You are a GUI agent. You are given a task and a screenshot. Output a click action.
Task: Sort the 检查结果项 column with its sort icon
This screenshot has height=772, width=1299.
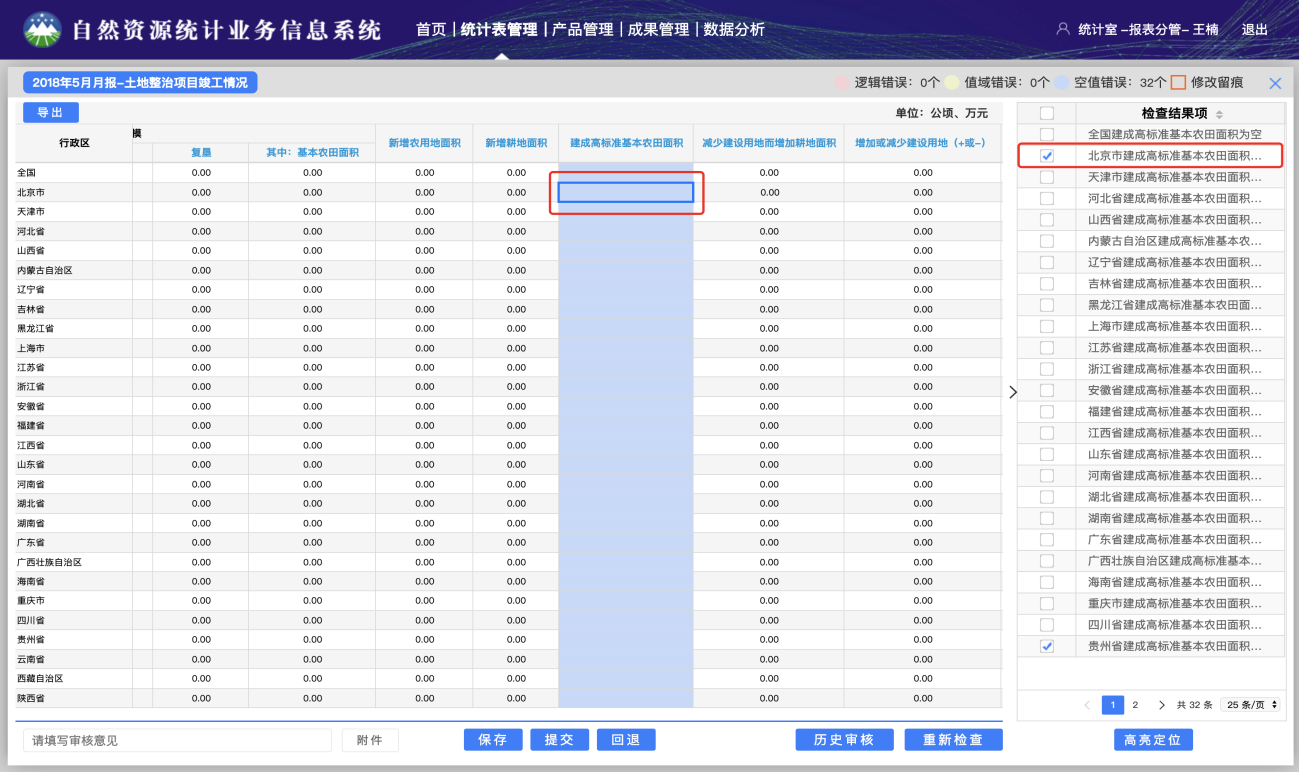point(1219,114)
